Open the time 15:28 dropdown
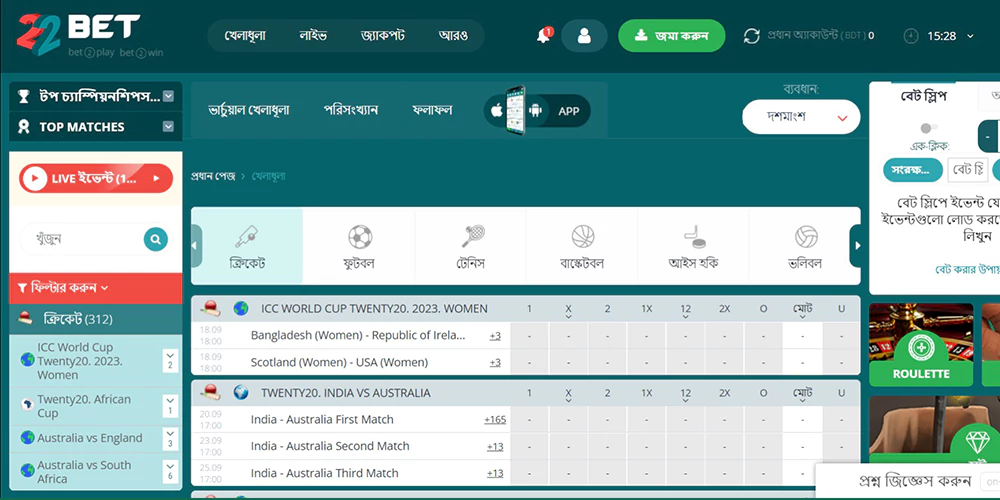The width and height of the screenshot is (1000, 500). tap(971, 36)
